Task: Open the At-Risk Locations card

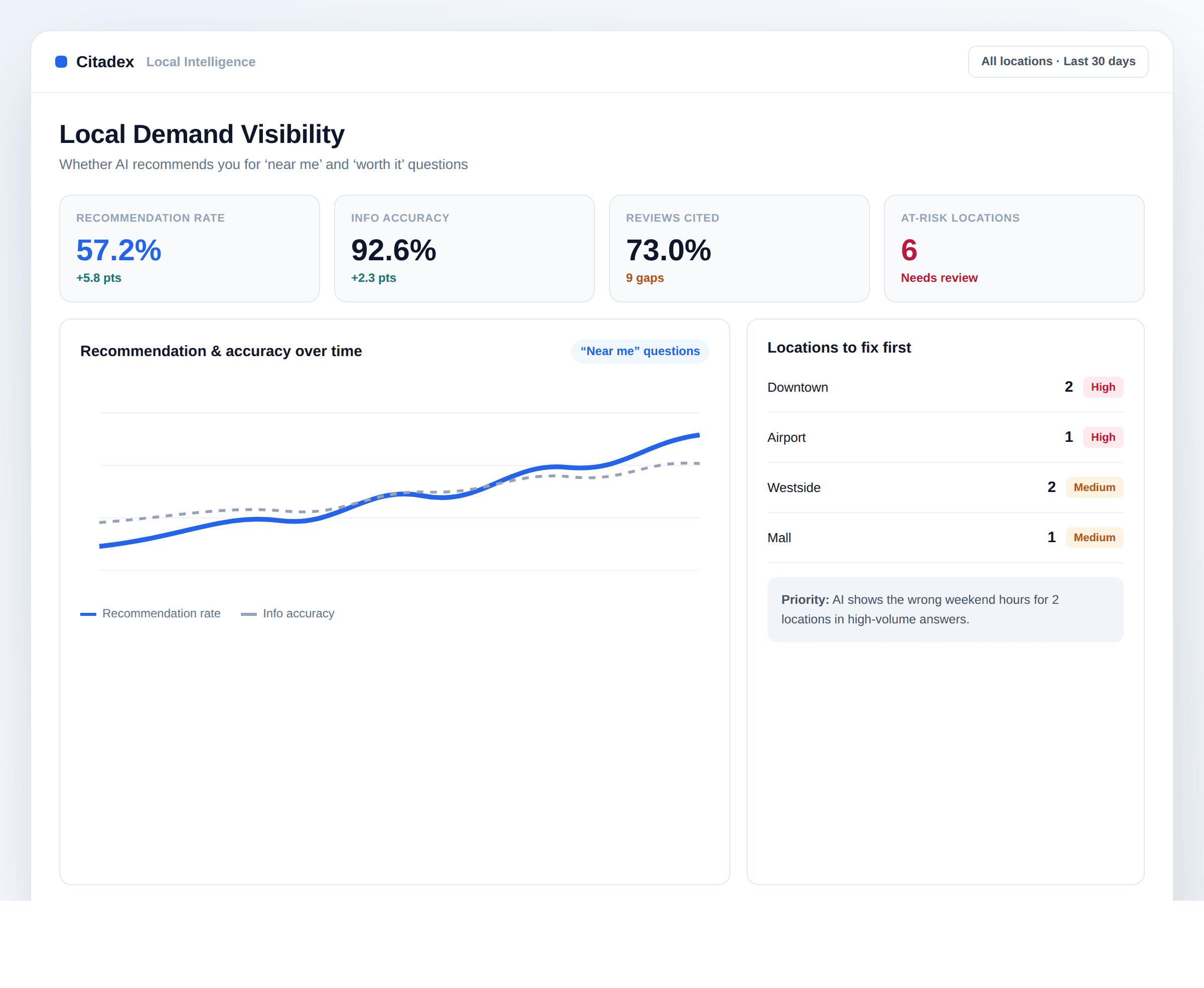Action: click(1014, 248)
